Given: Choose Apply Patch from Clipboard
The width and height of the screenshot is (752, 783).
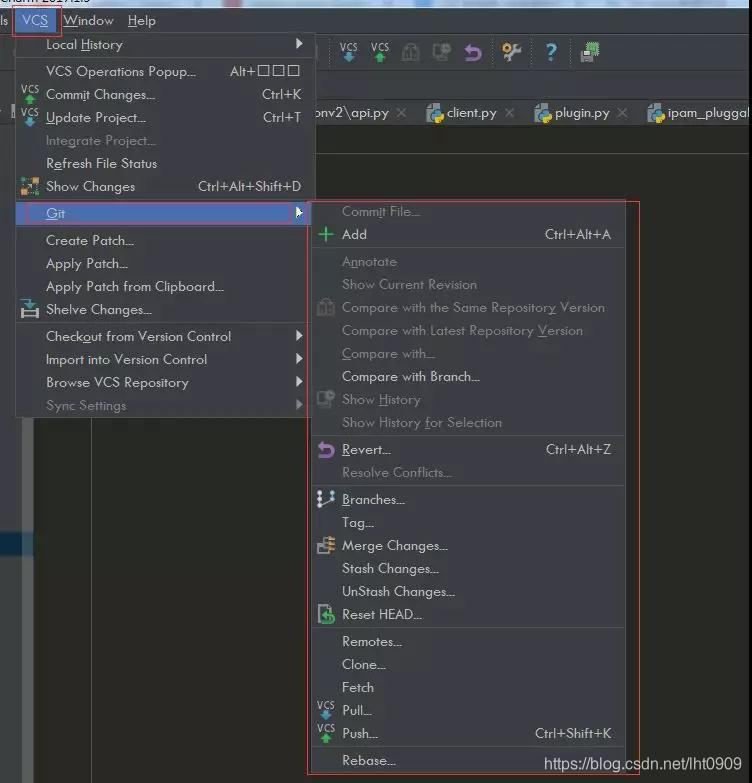Looking at the screenshot, I should [x=162, y=286].
